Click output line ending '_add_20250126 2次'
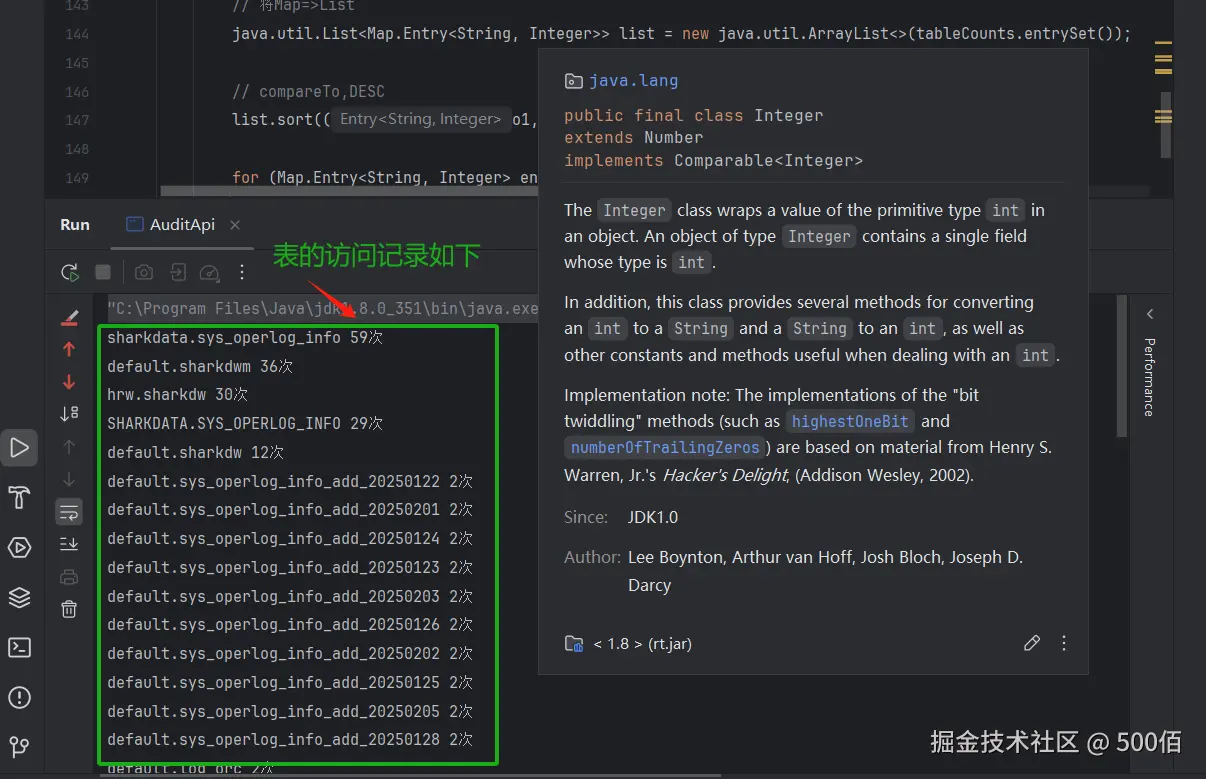 coord(290,625)
